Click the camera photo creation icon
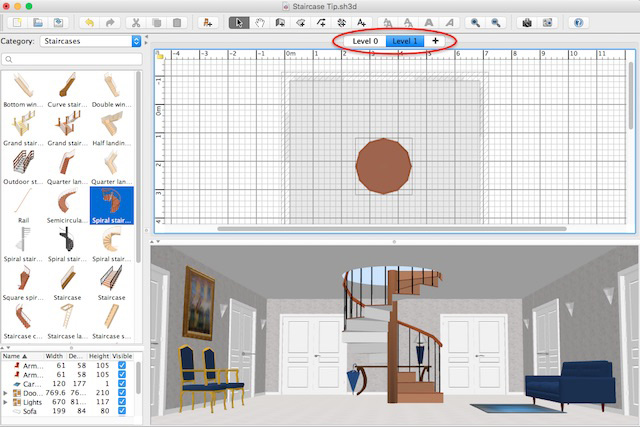640x427 pixels. coord(526,22)
